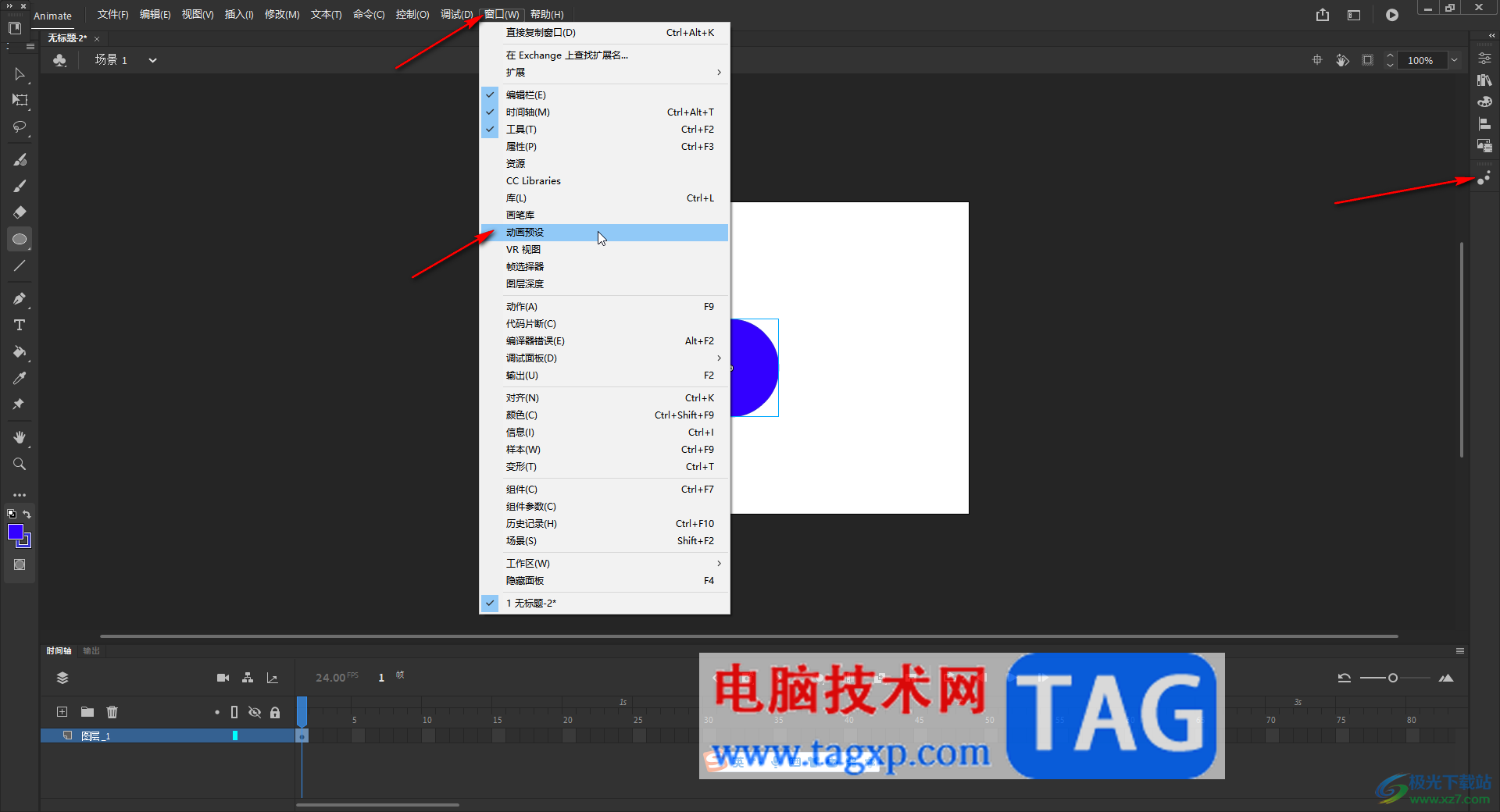
Task: Choose 属性(P) from the Window menu
Action: 605,147
